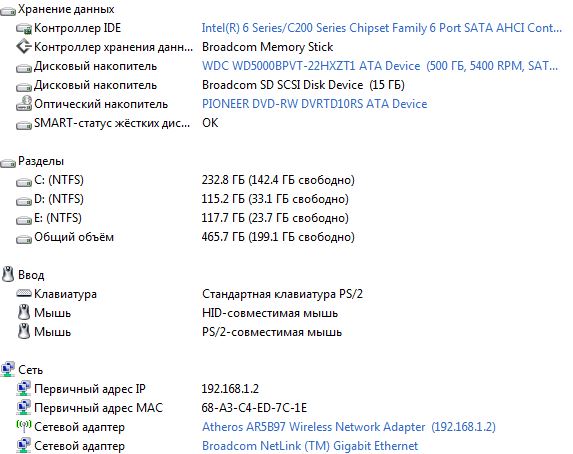573x454 pixels.
Task: Open the Broadcom NetLink Gigabit Ethernet link
Action: click(310, 446)
